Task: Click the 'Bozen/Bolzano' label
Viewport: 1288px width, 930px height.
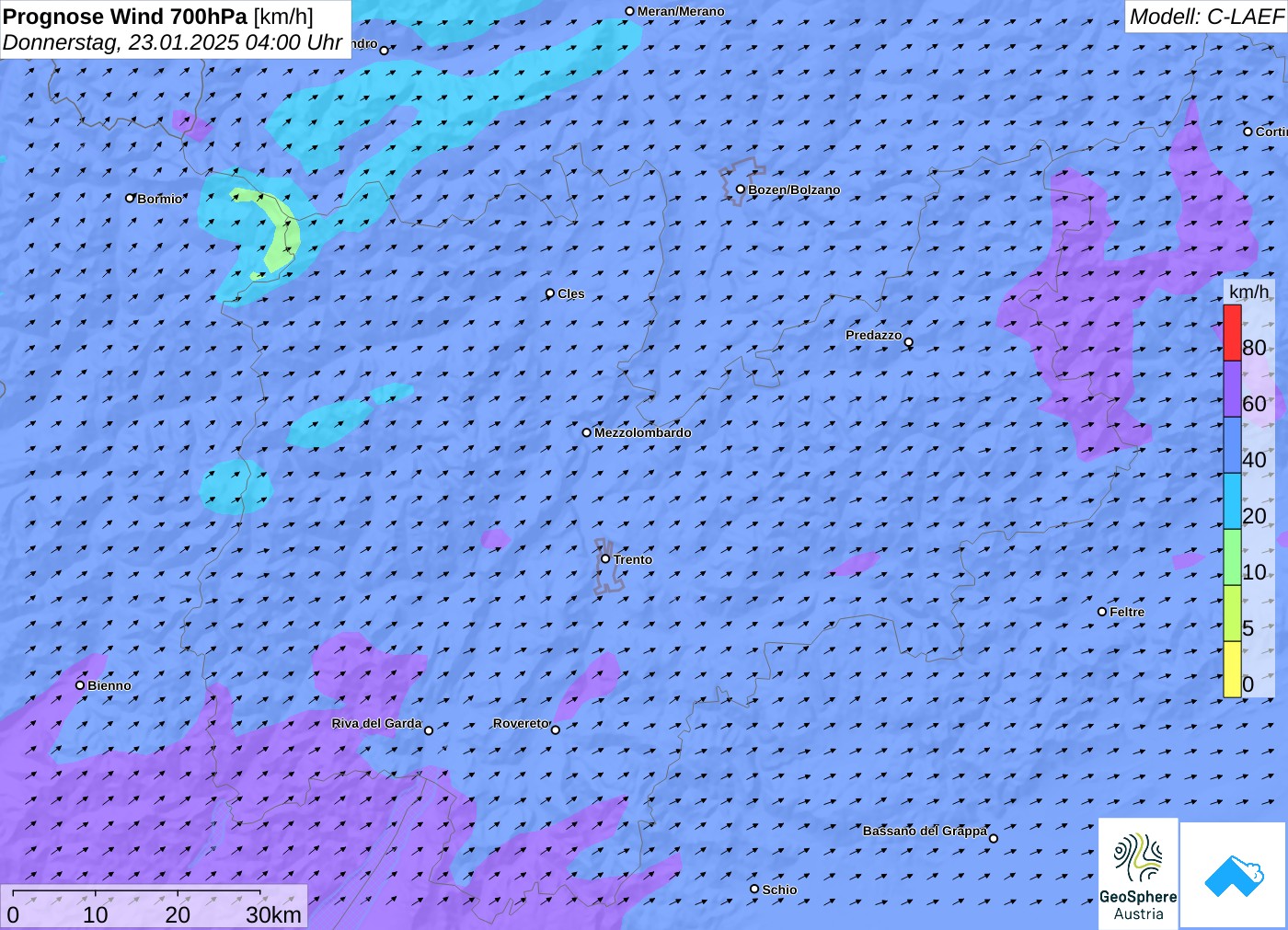Action: (x=794, y=189)
